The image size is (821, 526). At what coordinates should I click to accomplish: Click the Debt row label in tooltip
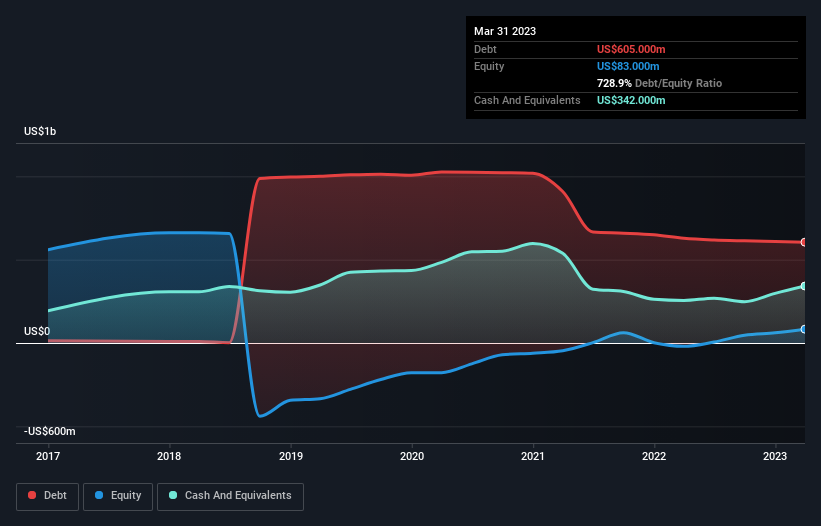[485, 49]
